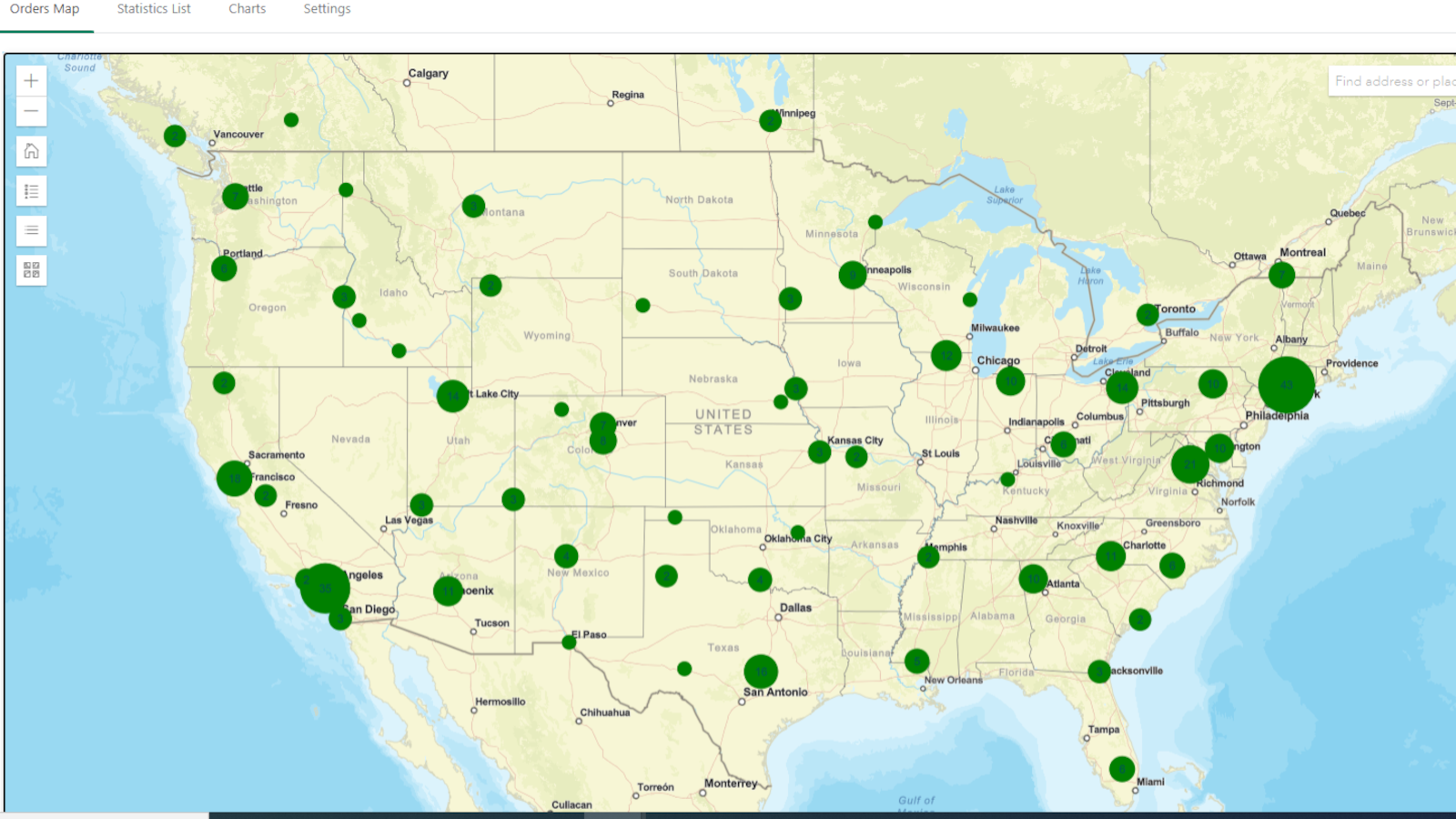Select the 35-order cluster near Los Angeles
This screenshot has width=1456, height=819.
click(328, 589)
